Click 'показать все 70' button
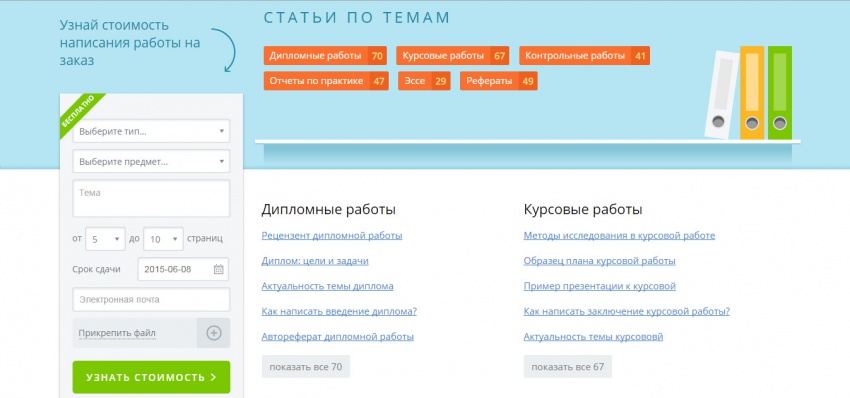Viewport: 850px width, 398px height. [x=306, y=367]
